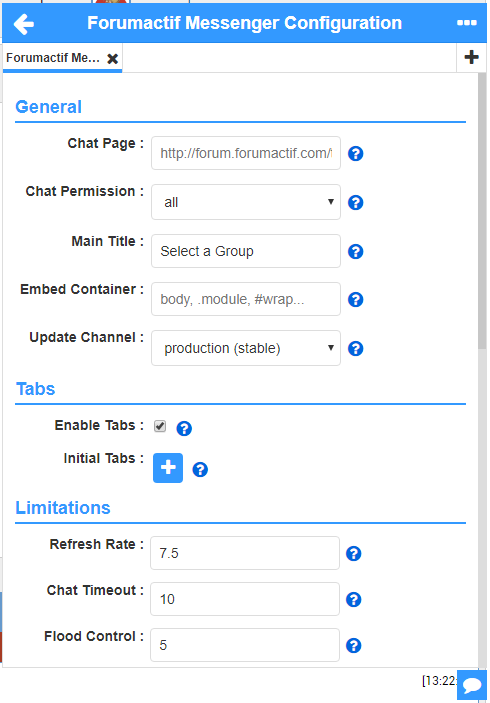The height and width of the screenshot is (703, 490).
Task: Open the three-dot options menu
Action: 467,23
